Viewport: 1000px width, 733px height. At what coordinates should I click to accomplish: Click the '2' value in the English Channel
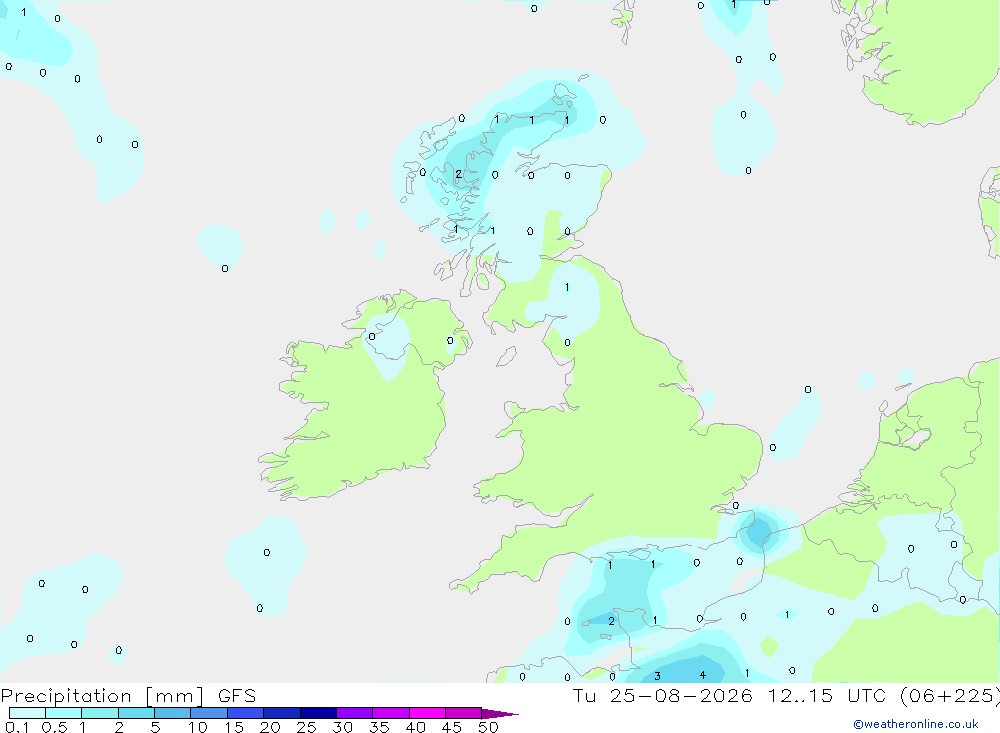pyautogui.click(x=612, y=621)
